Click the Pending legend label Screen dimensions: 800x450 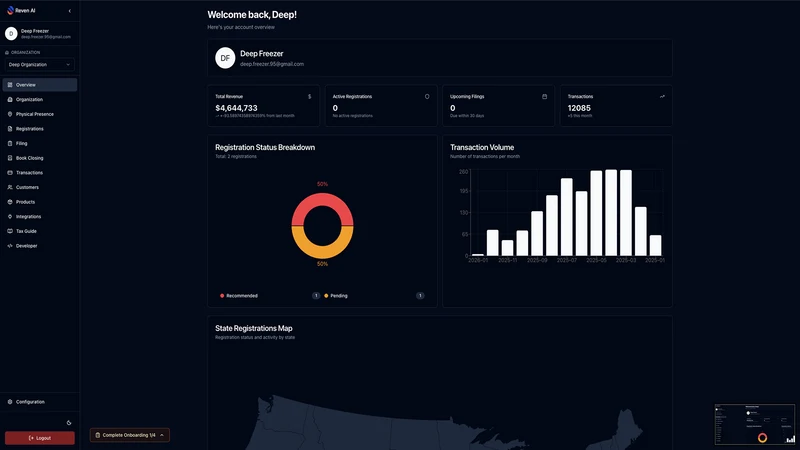[339, 296]
